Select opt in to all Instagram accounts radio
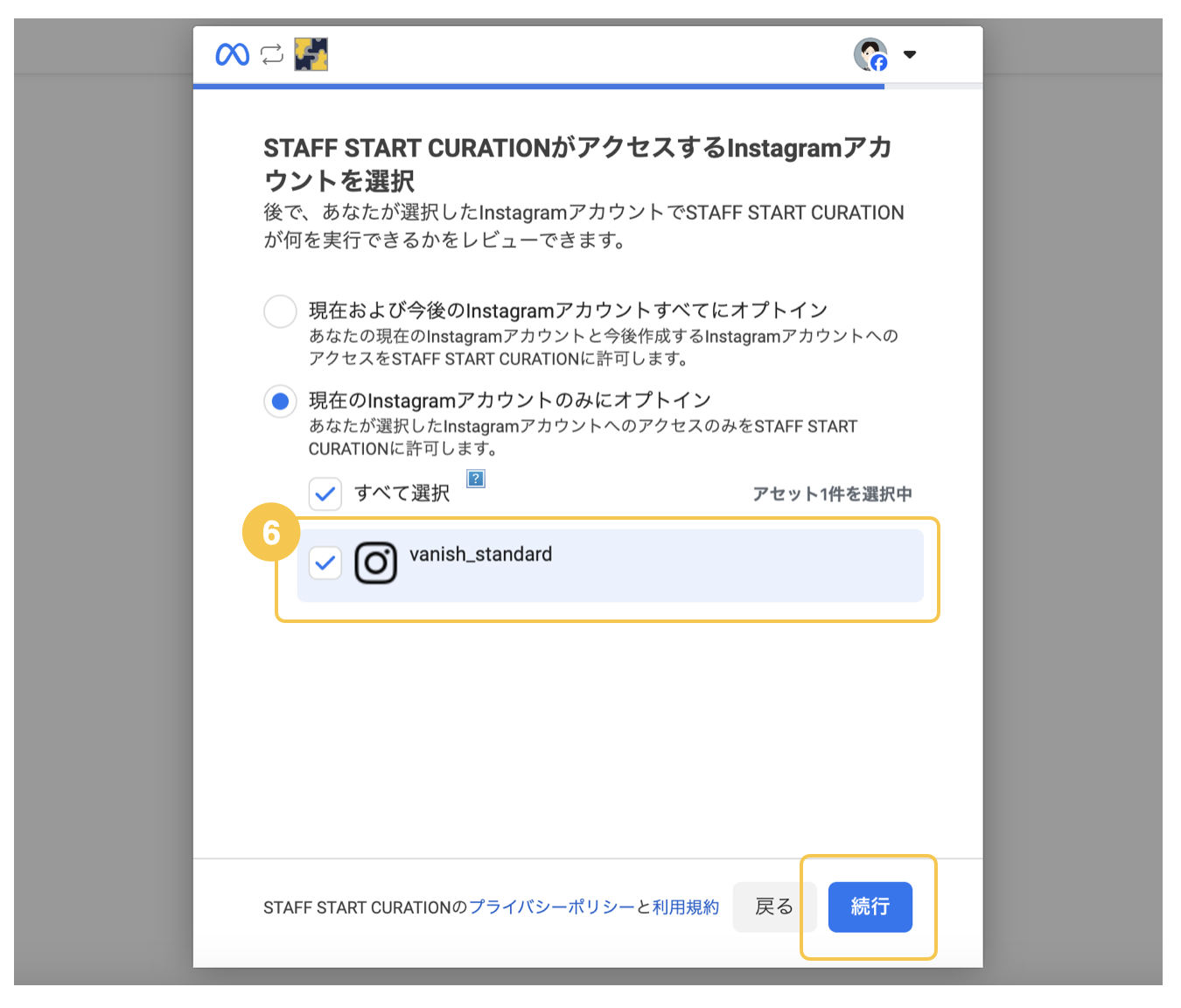The width and height of the screenshot is (1181, 1008). 281,311
